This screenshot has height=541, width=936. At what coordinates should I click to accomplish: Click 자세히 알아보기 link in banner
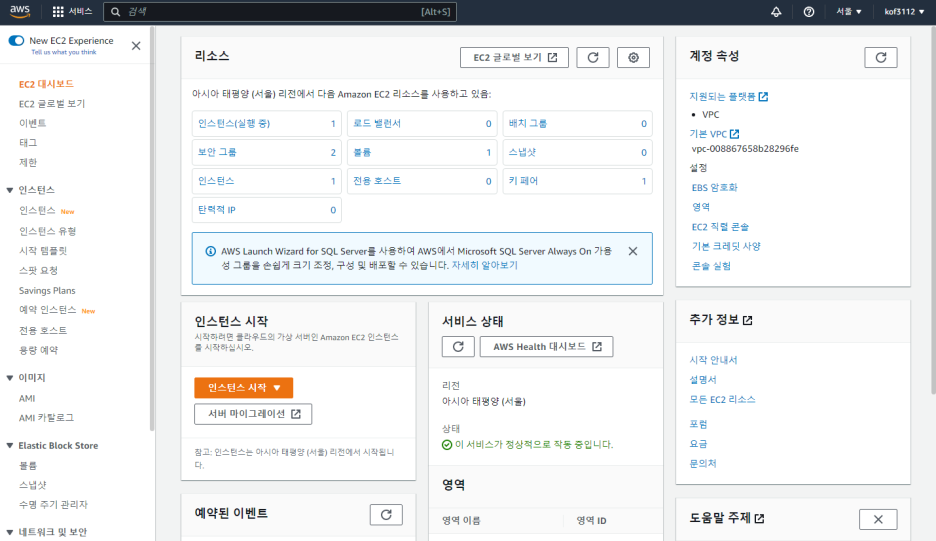pyautogui.click(x=485, y=265)
